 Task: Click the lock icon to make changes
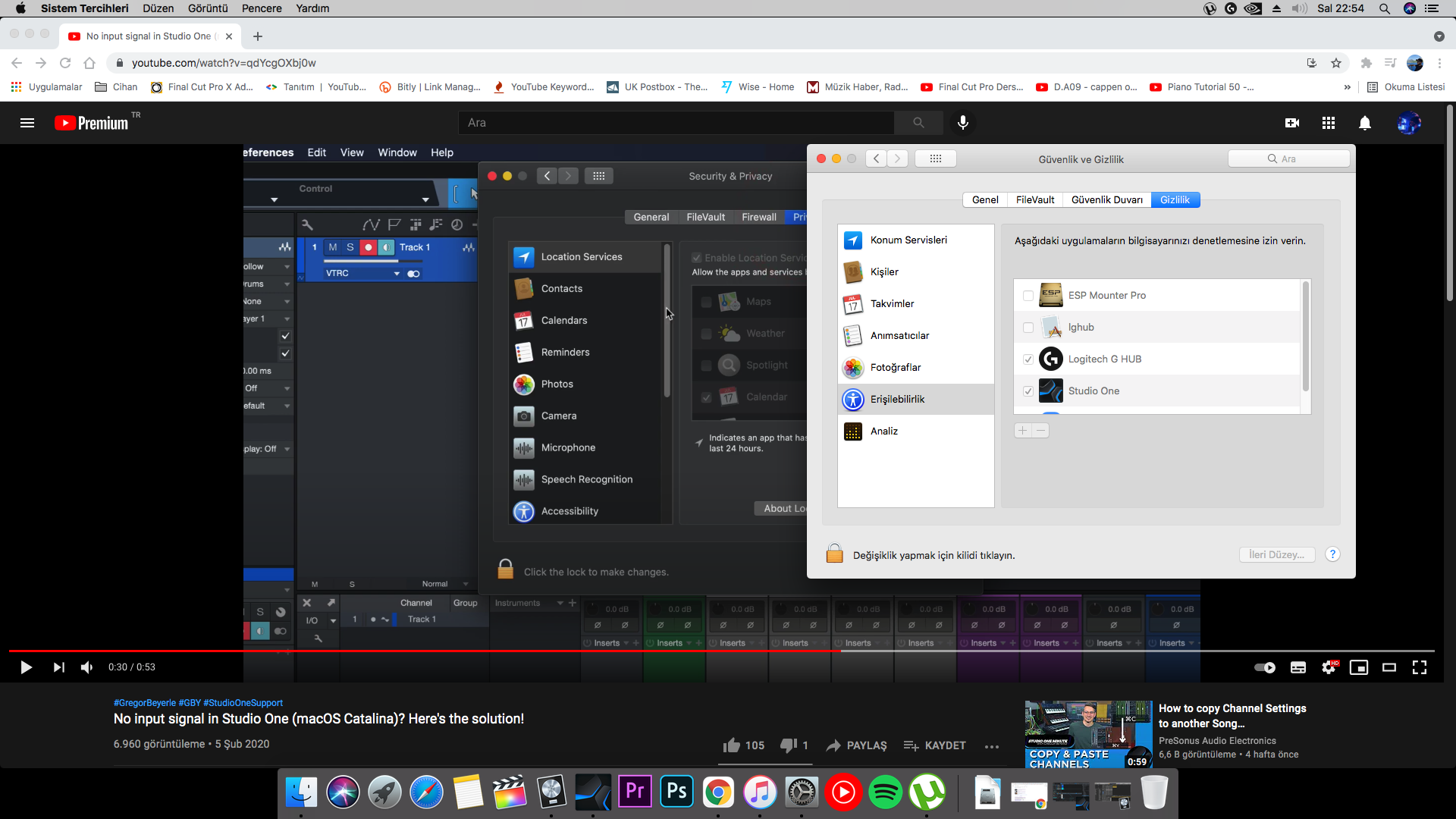coord(834,554)
